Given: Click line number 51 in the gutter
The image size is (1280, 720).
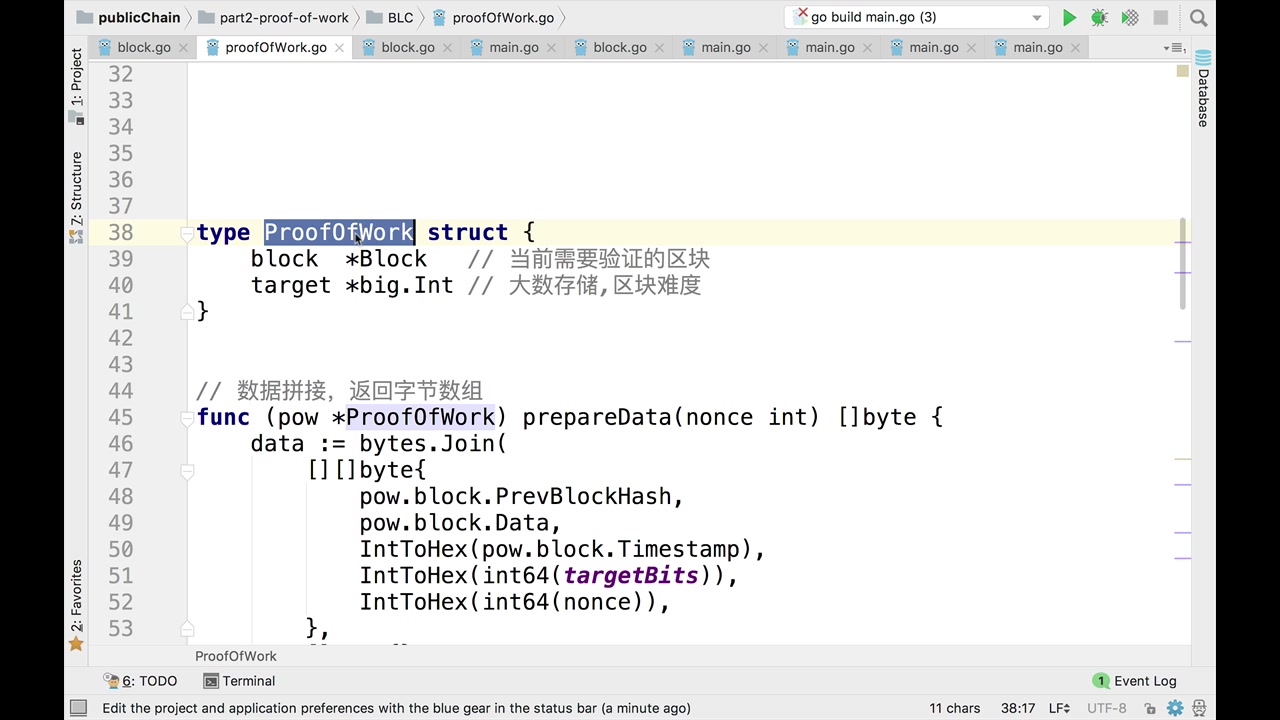Looking at the screenshot, I should coord(121,576).
